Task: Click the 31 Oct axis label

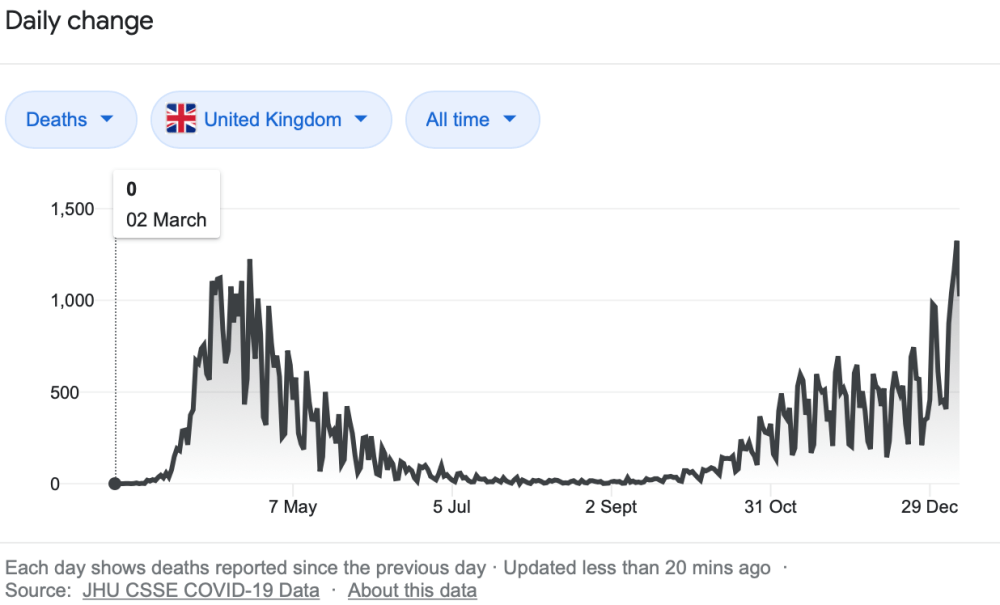Action: click(x=770, y=507)
